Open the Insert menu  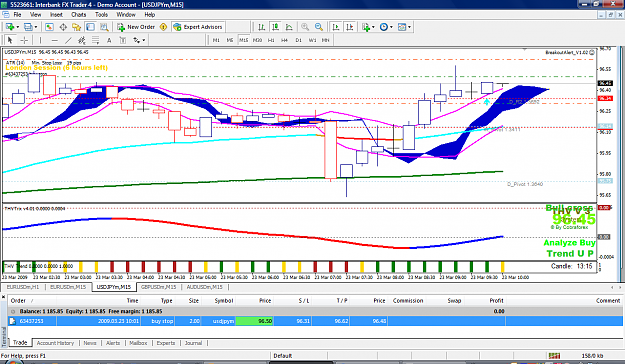point(56,15)
